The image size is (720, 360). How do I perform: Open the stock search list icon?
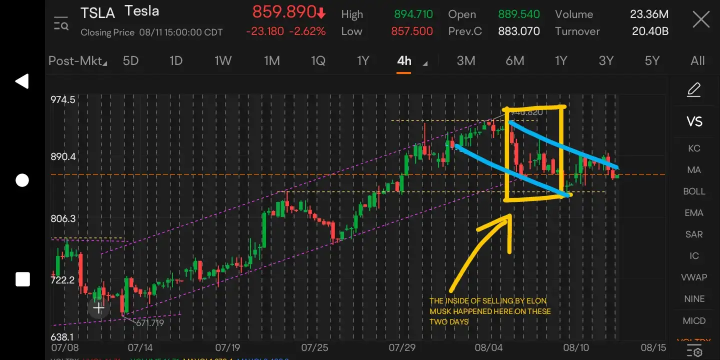(x=61, y=23)
